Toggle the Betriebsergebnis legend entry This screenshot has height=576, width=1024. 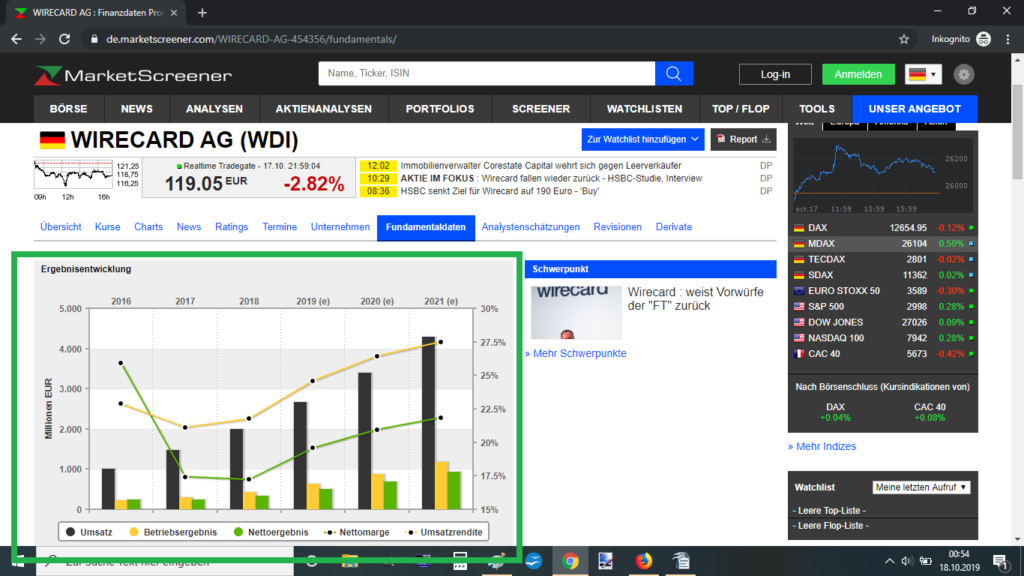pyautogui.click(x=173, y=532)
